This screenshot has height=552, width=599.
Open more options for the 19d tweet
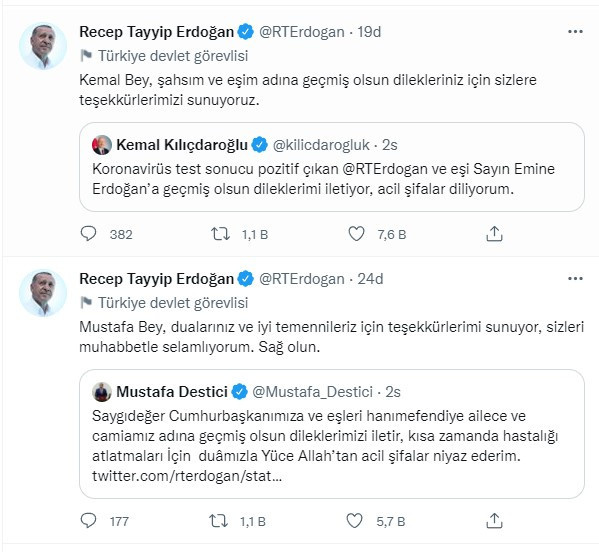(x=575, y=31)
